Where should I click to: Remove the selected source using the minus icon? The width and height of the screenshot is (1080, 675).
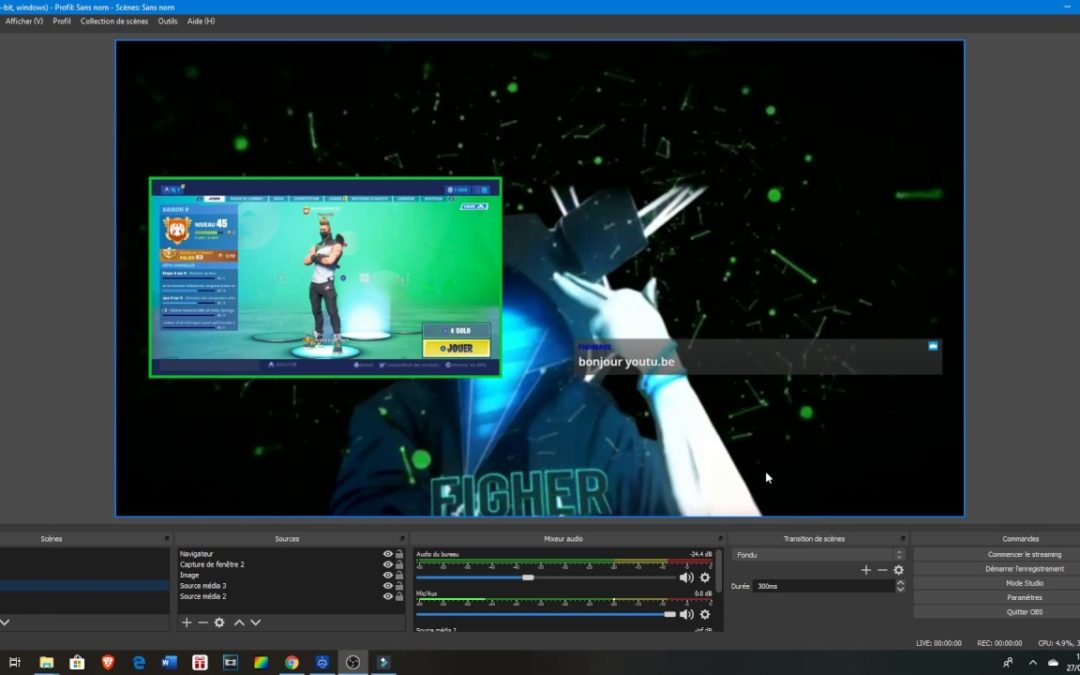(x=202, y=622)
